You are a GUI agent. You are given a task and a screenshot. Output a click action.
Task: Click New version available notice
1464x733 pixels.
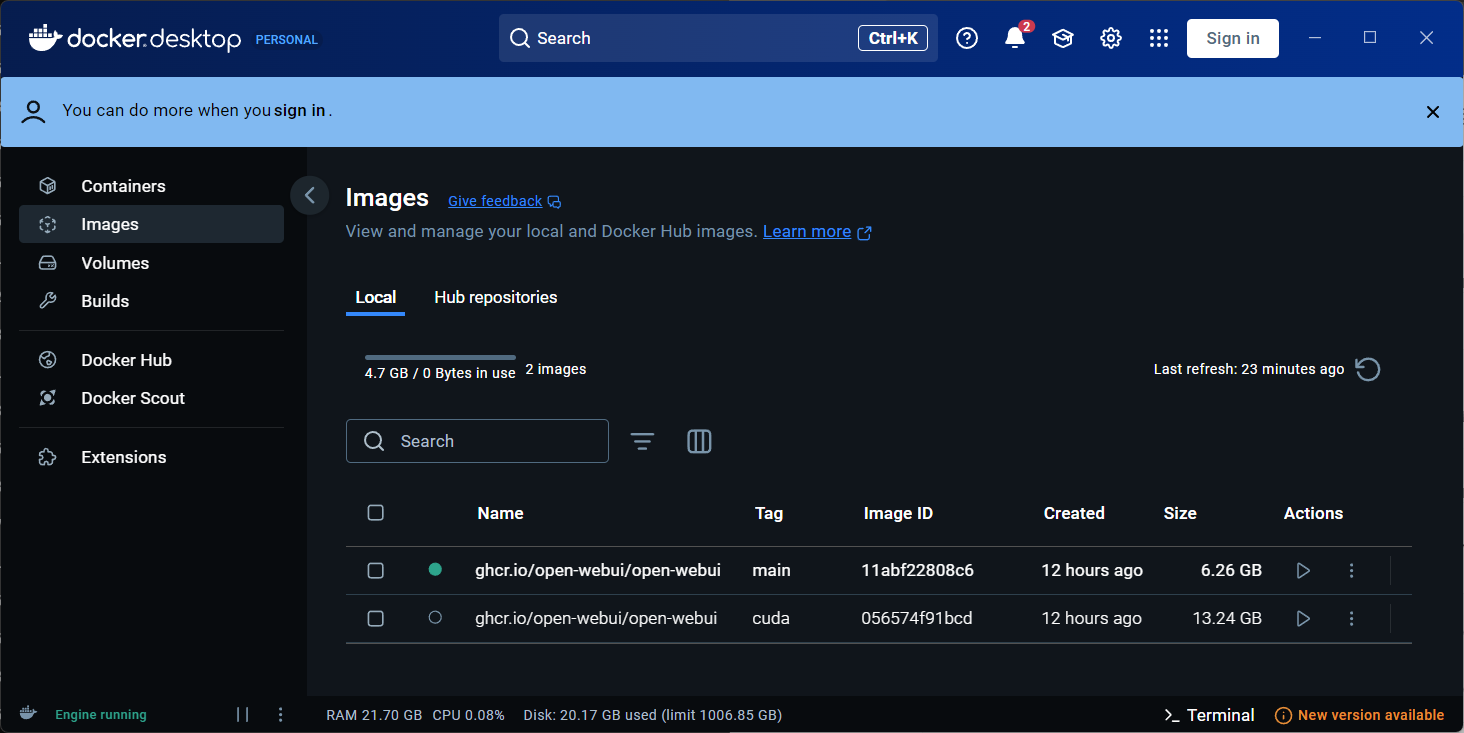pos(1360,715)
